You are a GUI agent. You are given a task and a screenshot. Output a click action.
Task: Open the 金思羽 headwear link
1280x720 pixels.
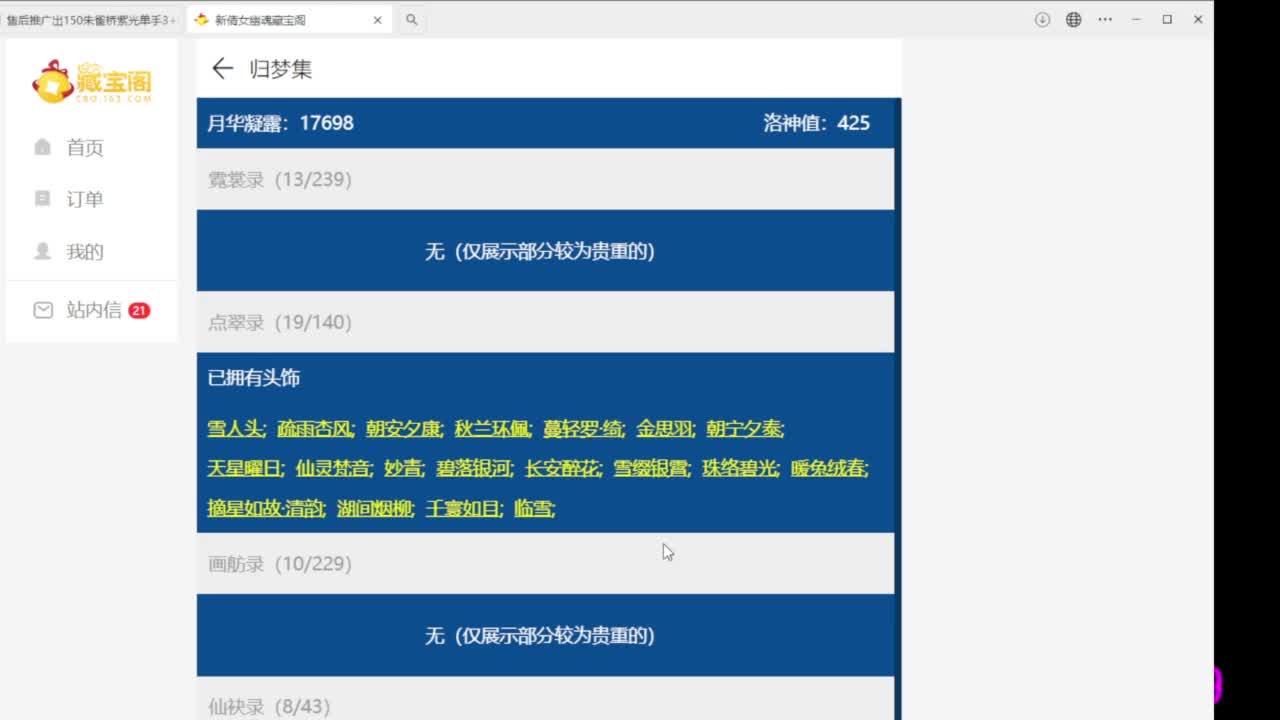pyautogui.click(x=664, y=429)
